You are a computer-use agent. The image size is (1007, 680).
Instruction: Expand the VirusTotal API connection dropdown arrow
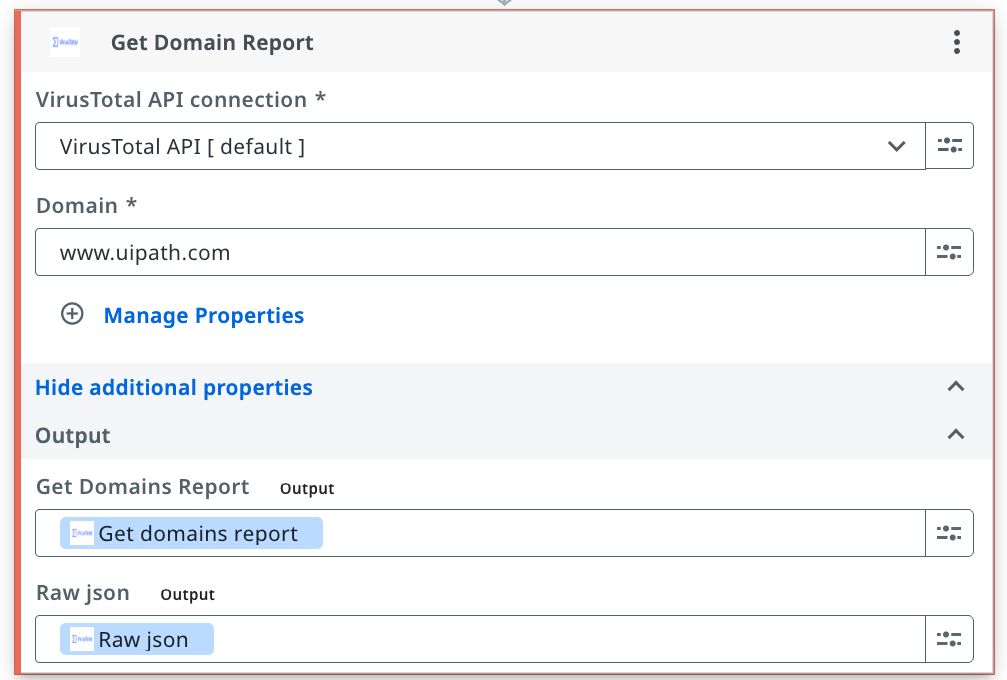click(x=896, y=146)
